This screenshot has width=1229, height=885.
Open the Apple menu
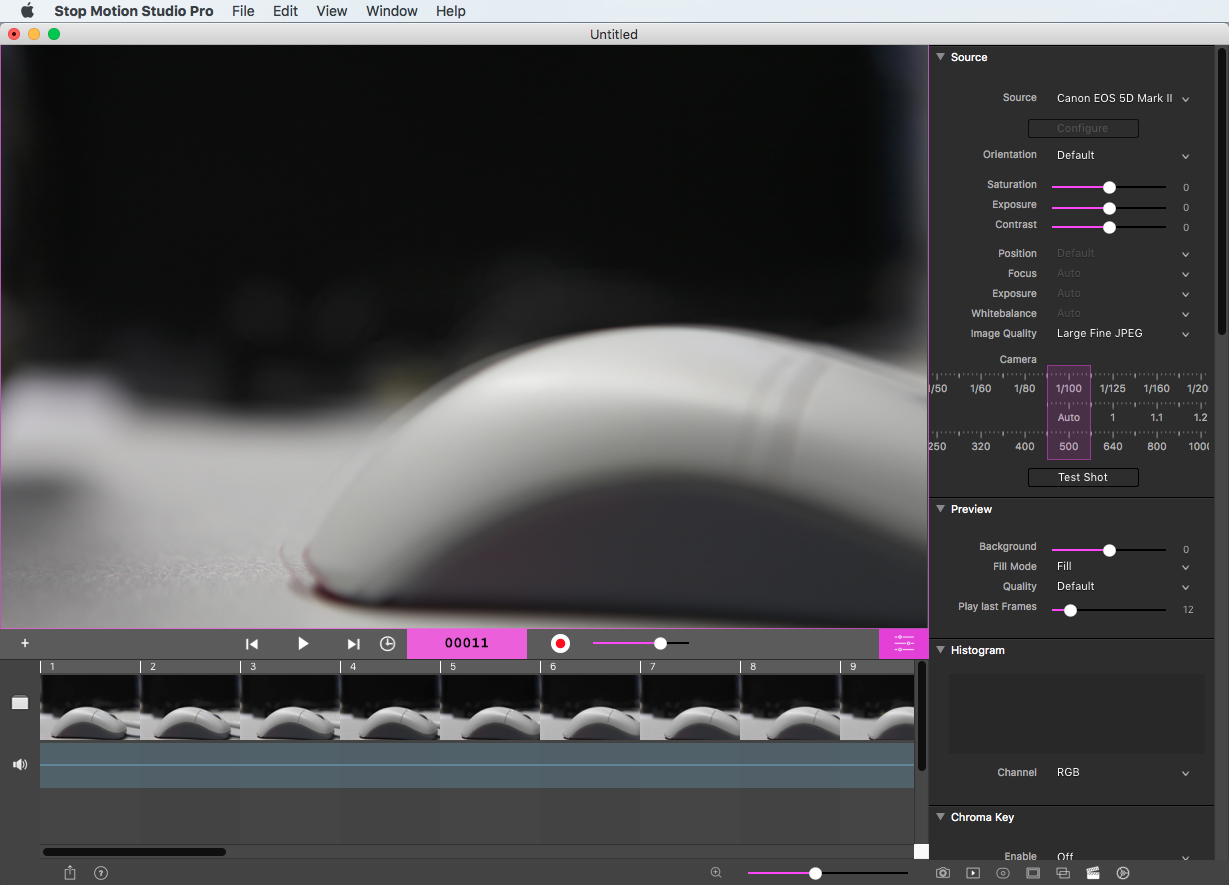click(27, 11)
